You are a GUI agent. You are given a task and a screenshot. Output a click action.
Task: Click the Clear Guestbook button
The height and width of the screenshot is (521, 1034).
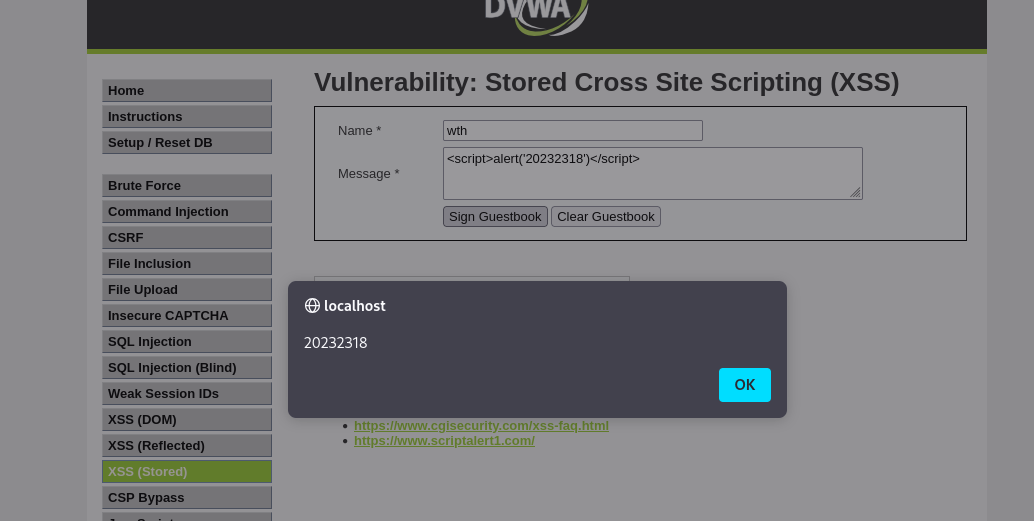(605, 216)
